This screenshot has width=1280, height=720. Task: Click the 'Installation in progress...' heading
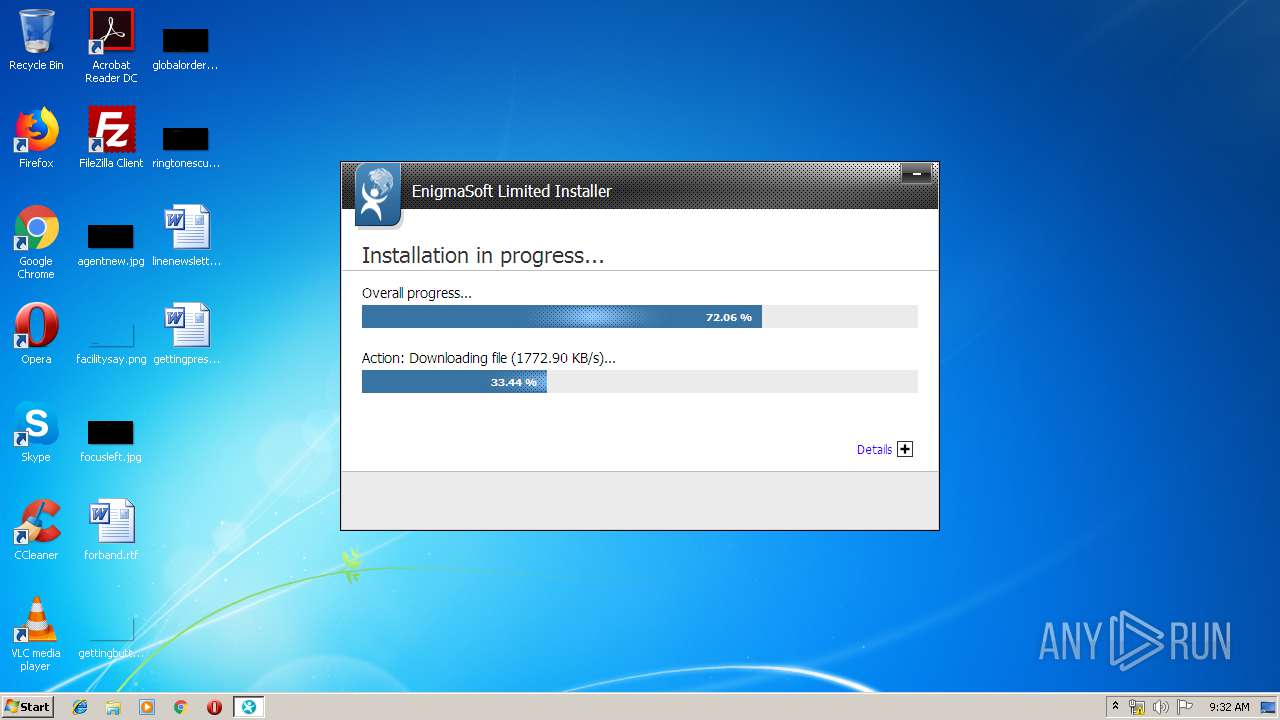[x=483, y=255]
